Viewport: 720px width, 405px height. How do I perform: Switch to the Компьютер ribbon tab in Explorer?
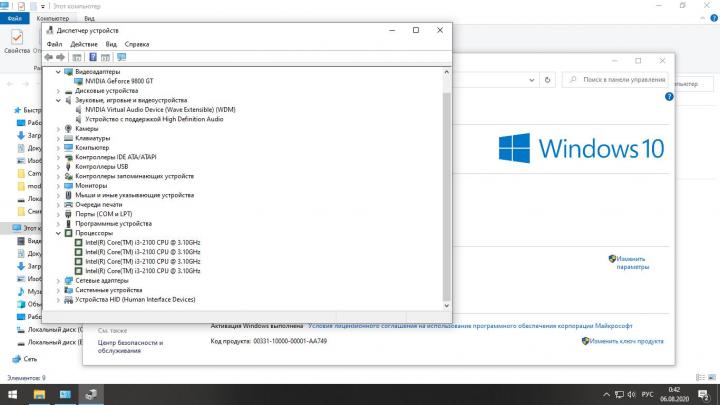pyautogui.click(x=53, y=18)
